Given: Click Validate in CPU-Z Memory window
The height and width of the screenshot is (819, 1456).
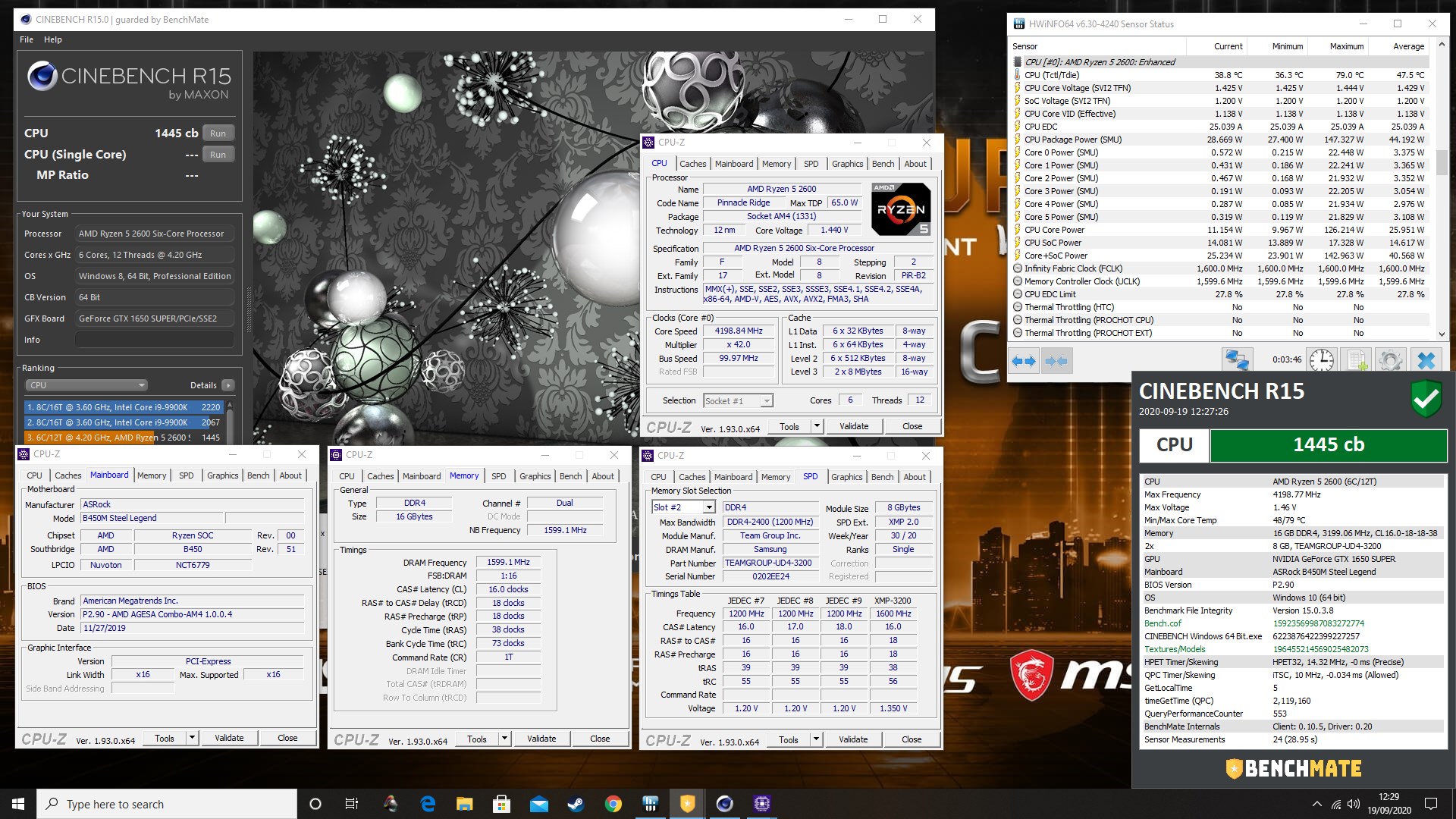Looking at the screenshot, I should (541, 739).
